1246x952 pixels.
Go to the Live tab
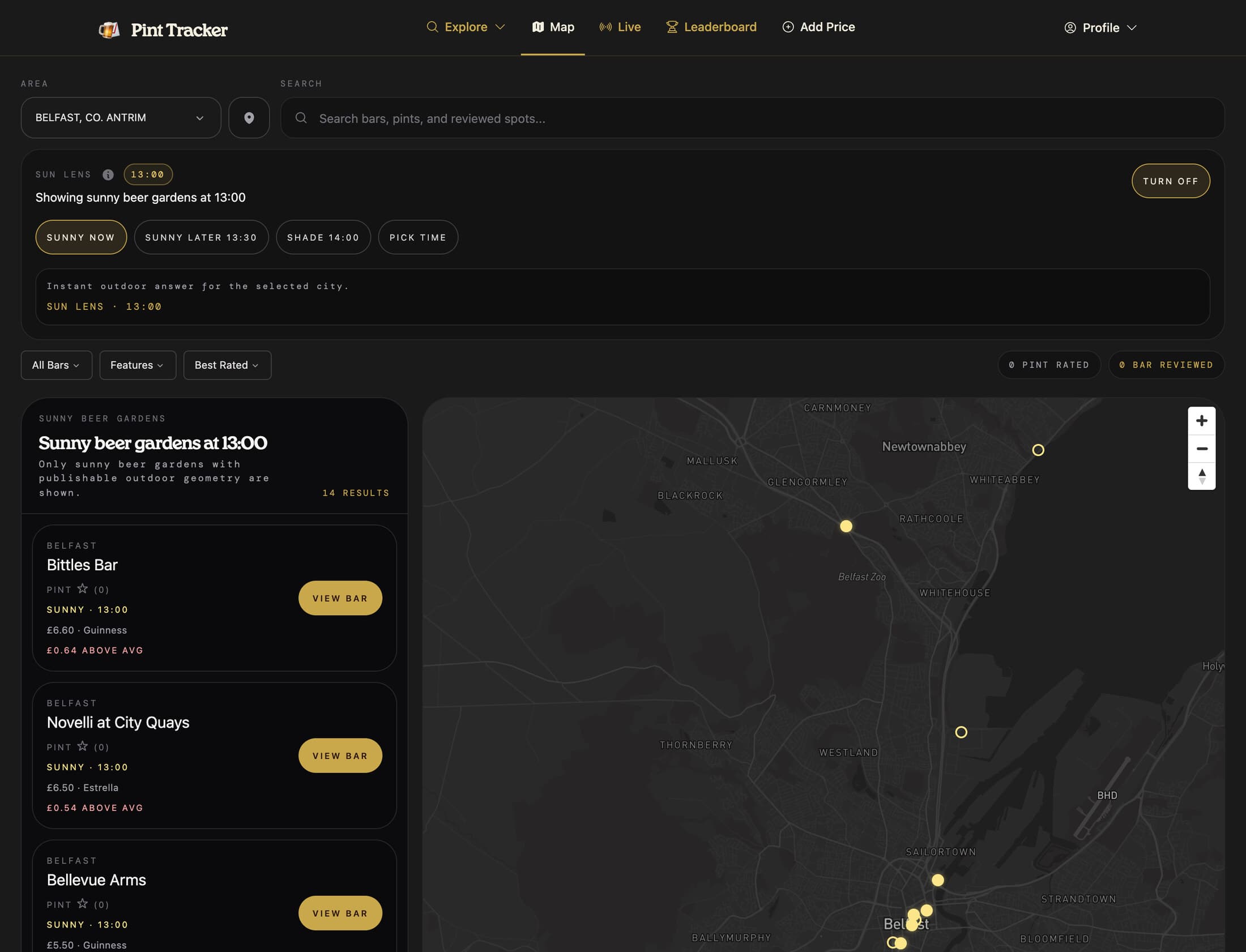620,27
